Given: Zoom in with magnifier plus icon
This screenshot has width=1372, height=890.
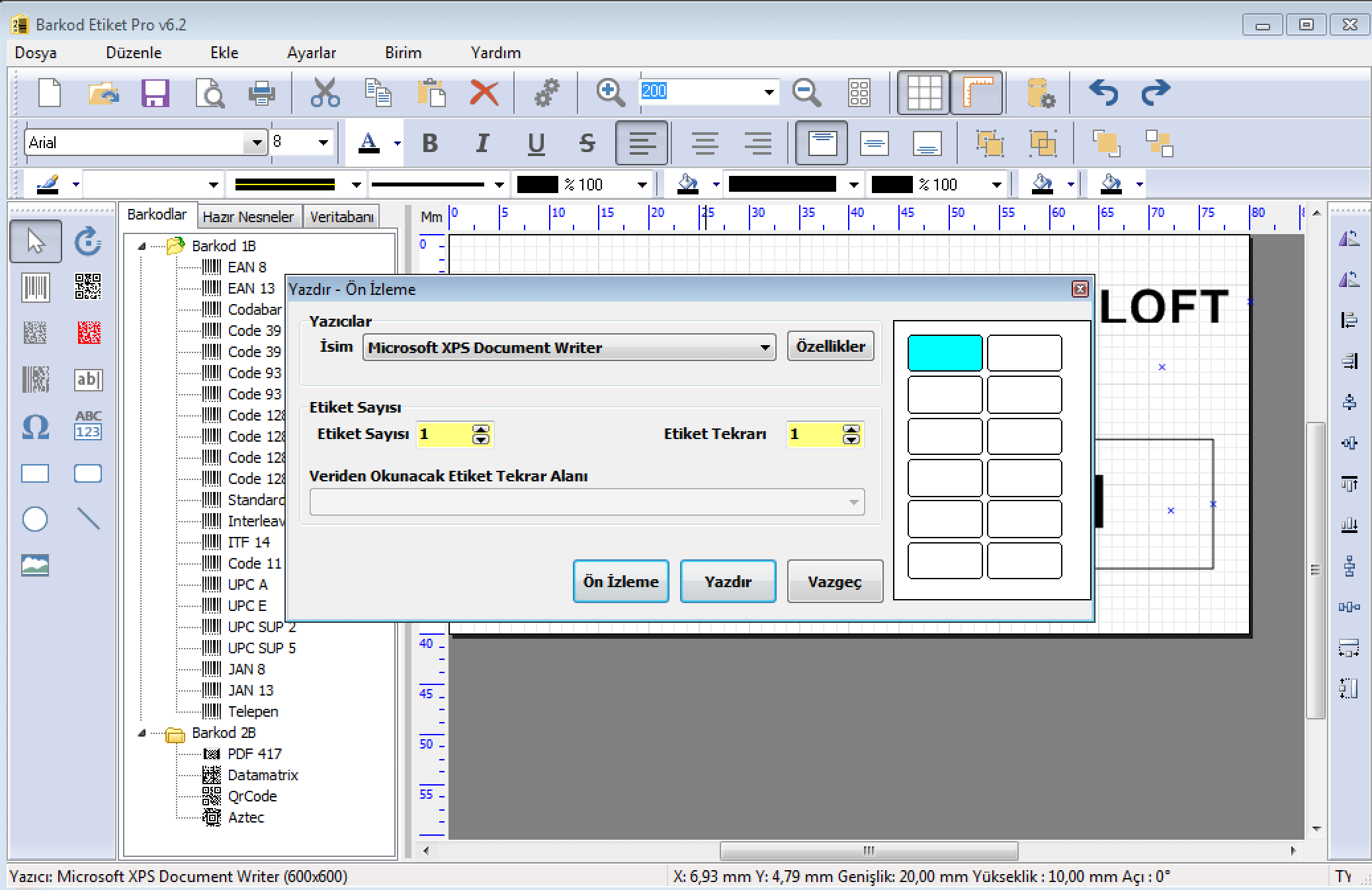Looking at the screenshot, I should pos(610,93).
